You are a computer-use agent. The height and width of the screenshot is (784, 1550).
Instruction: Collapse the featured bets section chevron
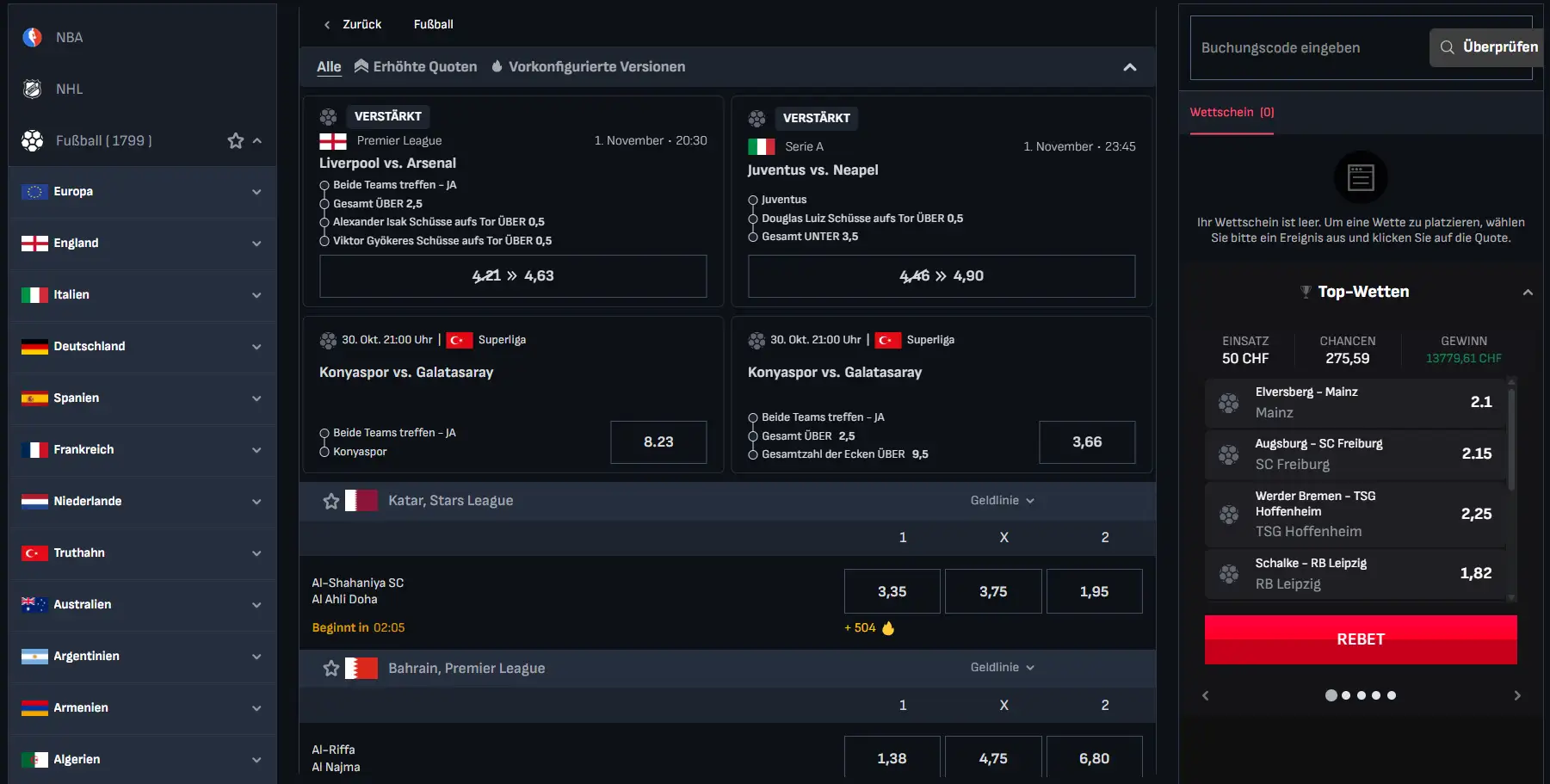[x=1130, y=67]
